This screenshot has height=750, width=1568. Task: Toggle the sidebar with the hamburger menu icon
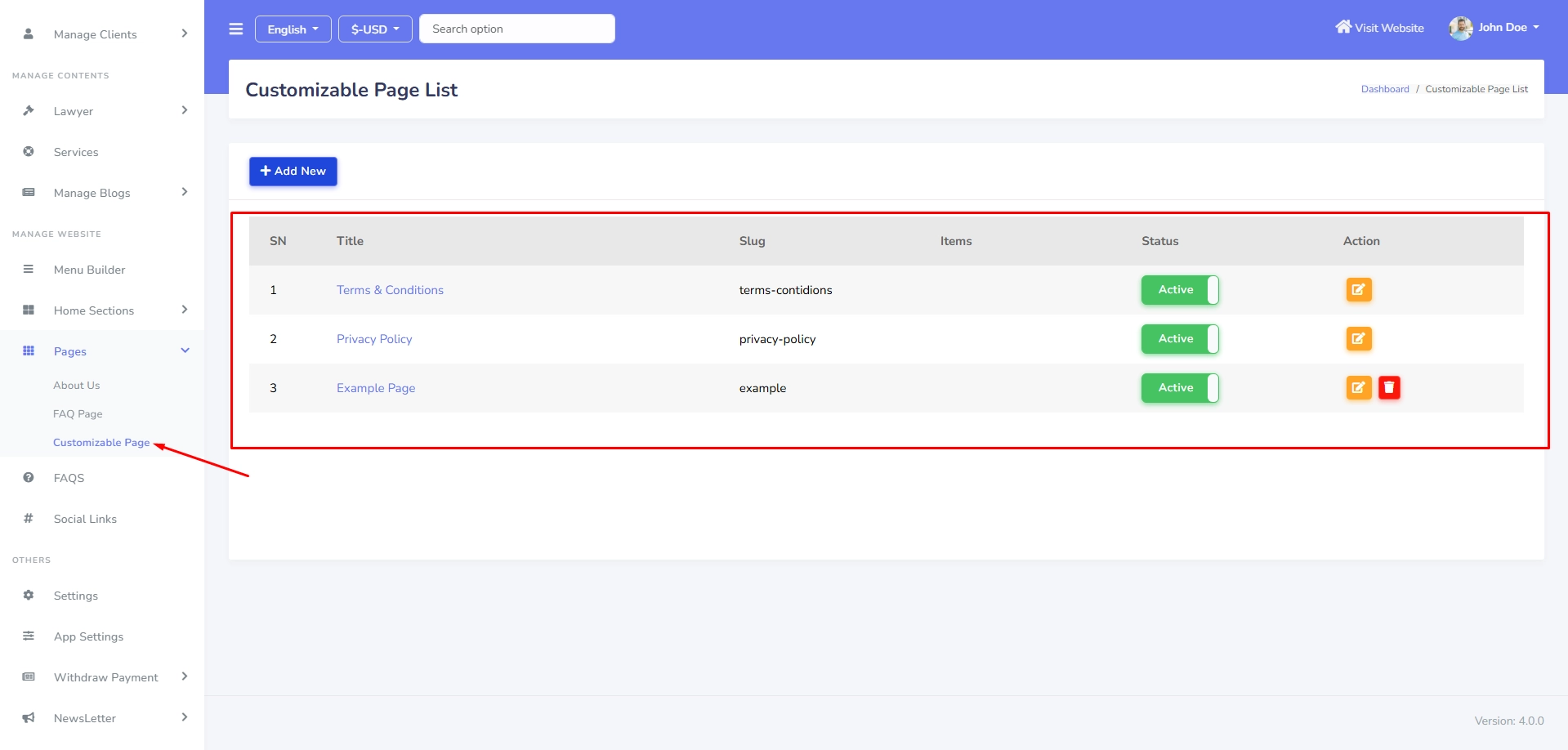(x=236, y=29)
